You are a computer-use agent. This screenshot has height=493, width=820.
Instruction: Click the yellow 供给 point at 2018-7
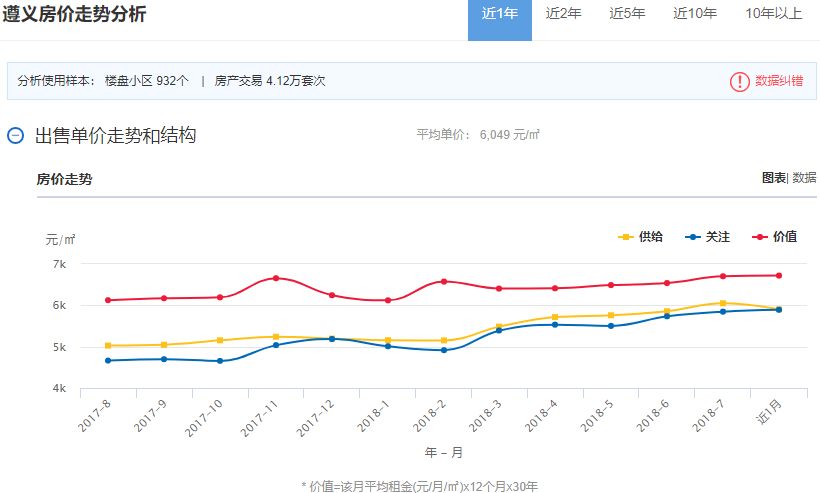pos(721,302)
